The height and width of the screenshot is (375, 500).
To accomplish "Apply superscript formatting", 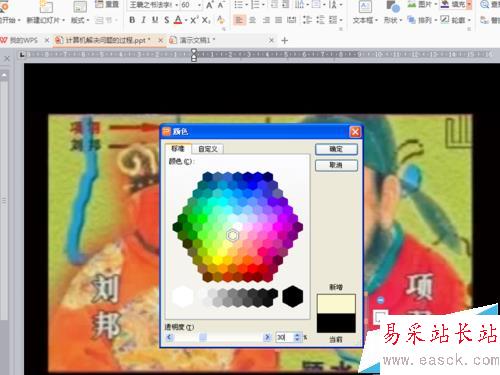I will click(x=193, y=20).
